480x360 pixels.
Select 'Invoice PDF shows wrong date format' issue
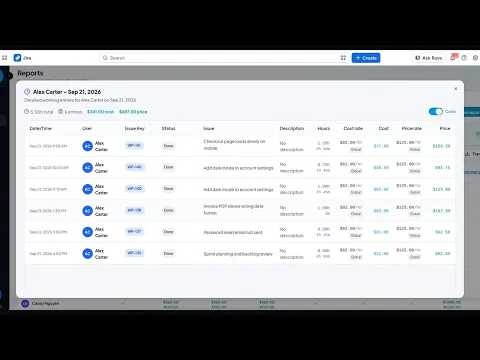click(x=233, y=209)
